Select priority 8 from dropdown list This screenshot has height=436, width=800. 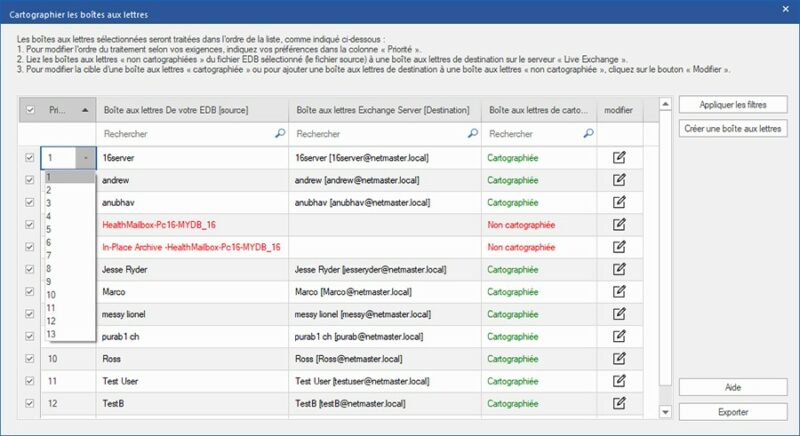click(x=70, y=269)
